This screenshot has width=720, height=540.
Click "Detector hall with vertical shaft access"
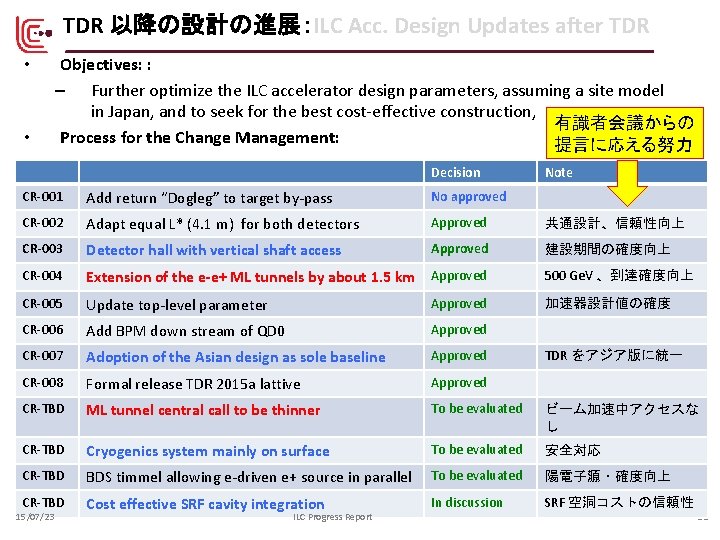coord(214,250)
